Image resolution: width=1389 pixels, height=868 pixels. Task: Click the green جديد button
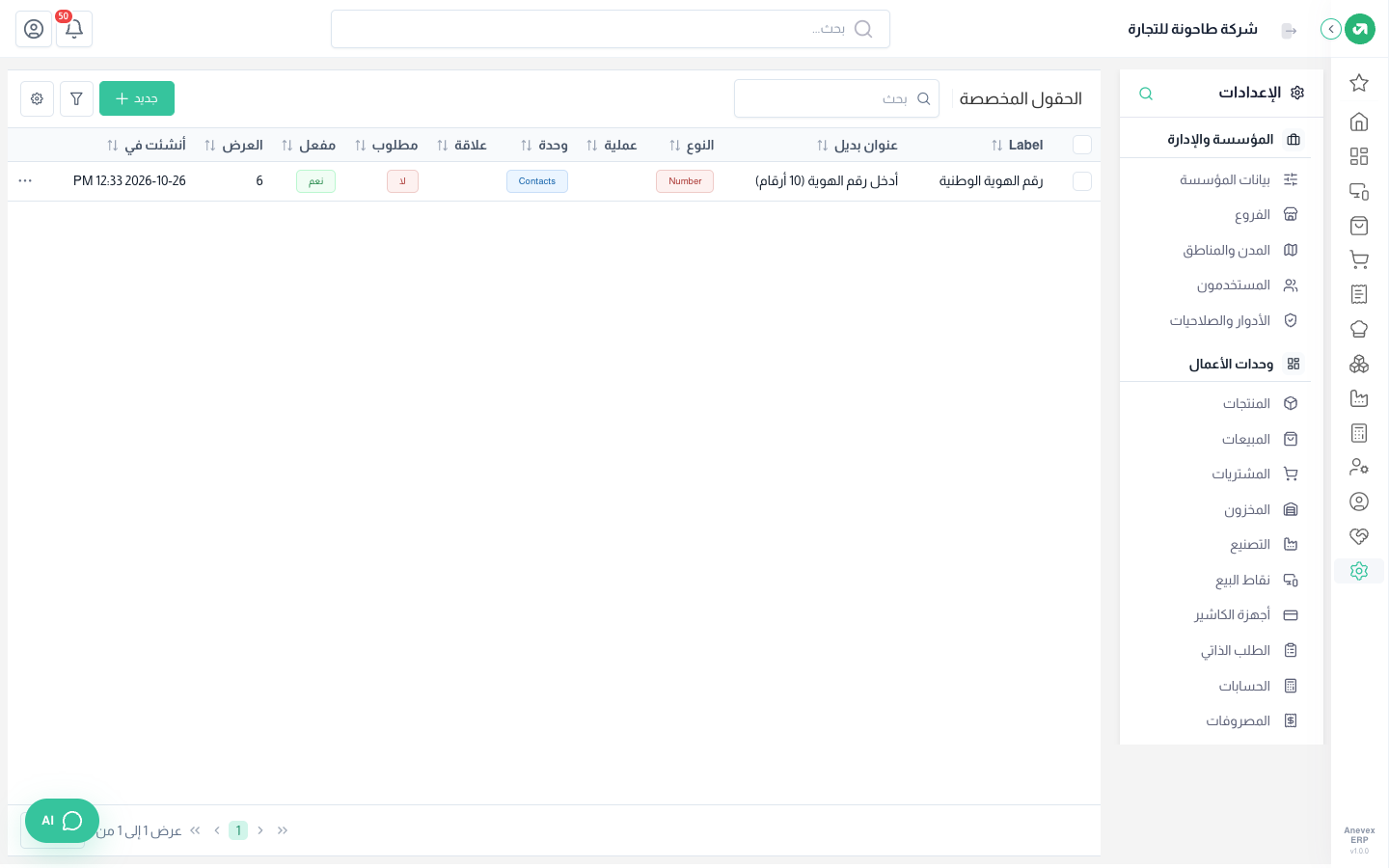pyautogui.click(x=137, y=98)
